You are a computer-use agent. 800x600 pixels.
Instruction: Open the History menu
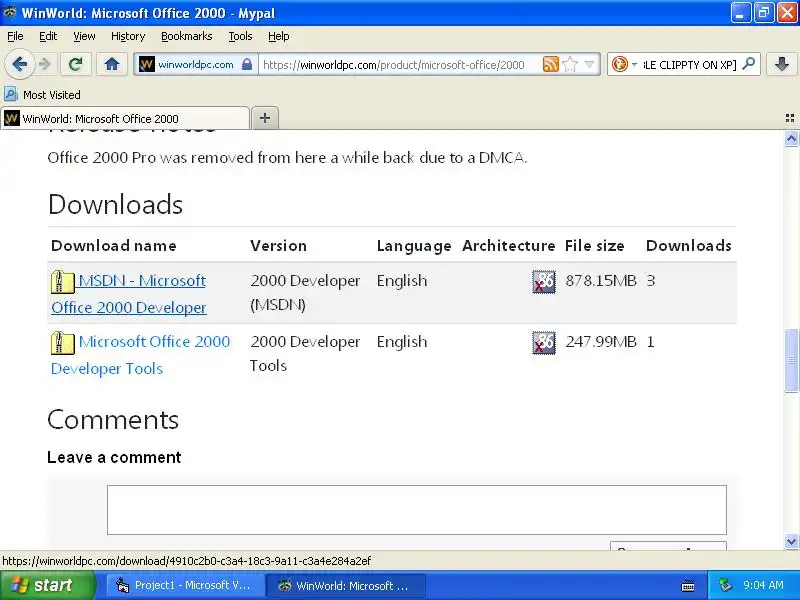(128, 36)
